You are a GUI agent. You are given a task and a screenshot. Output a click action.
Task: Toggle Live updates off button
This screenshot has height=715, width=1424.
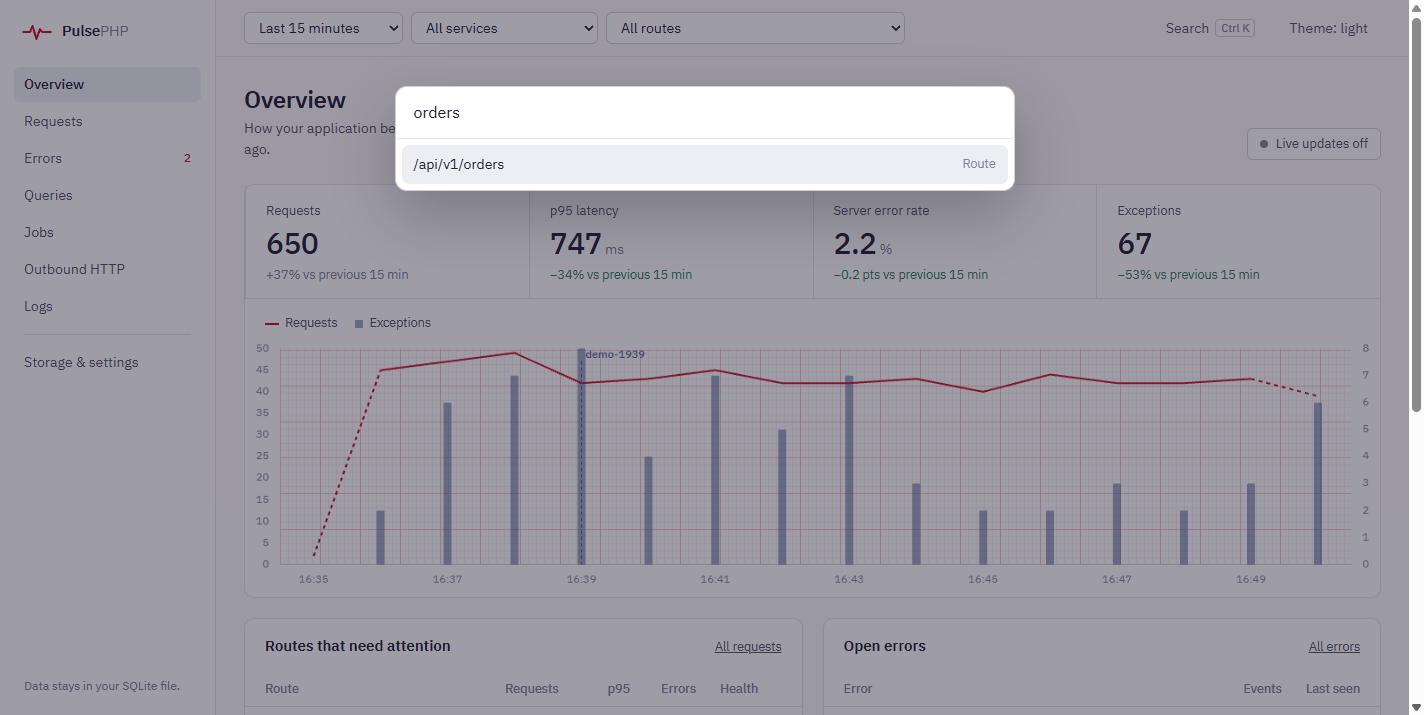(1314, 144)
